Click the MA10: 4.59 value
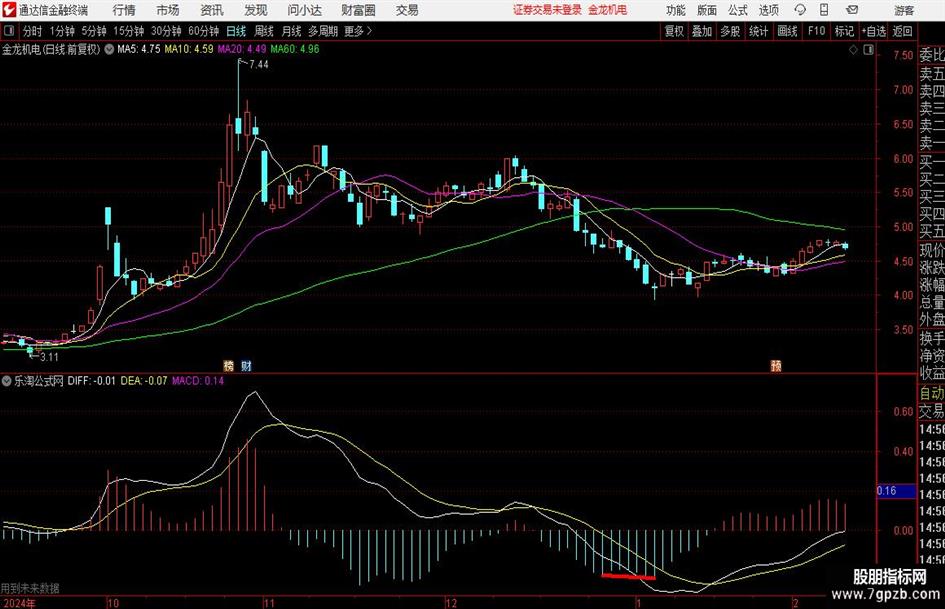 pos(189,49)
